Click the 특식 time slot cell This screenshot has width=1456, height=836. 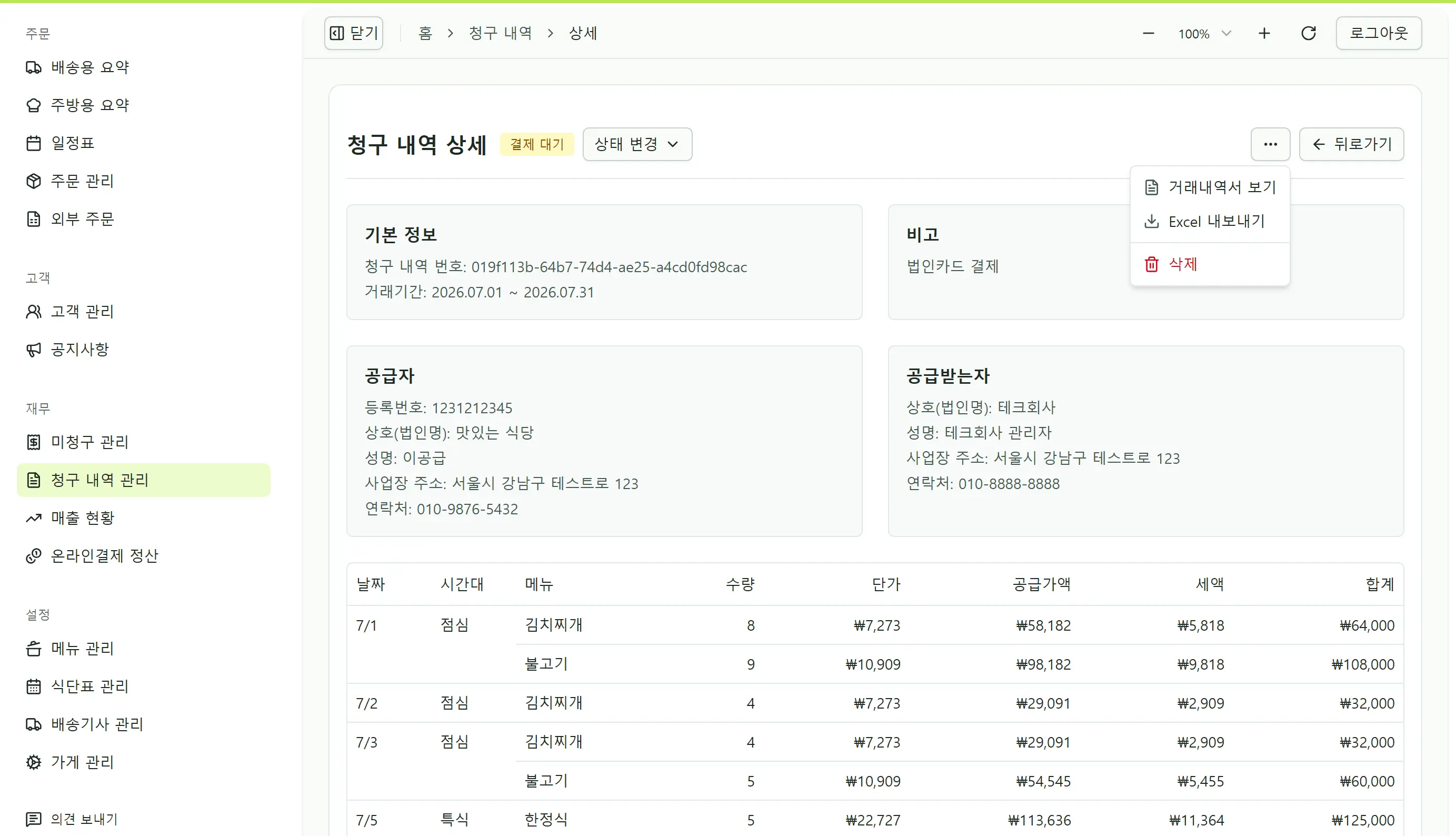coord(454,820)
